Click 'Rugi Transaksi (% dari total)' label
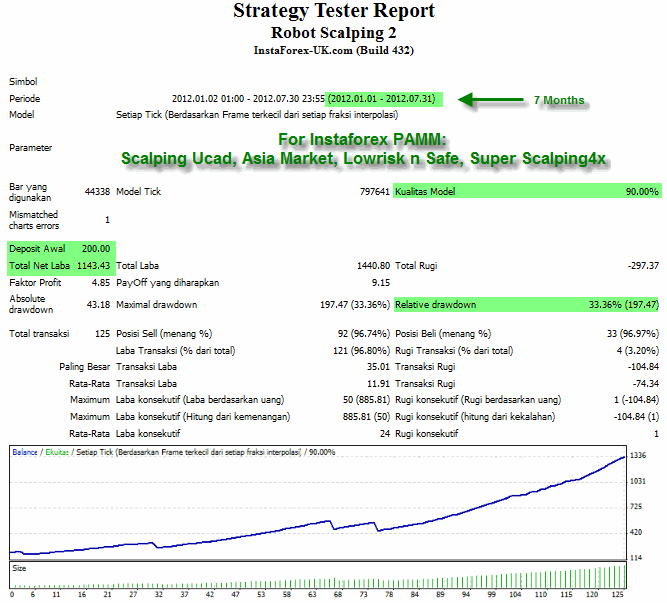Viewport: 667px width, 603px height. pos(454,351)
